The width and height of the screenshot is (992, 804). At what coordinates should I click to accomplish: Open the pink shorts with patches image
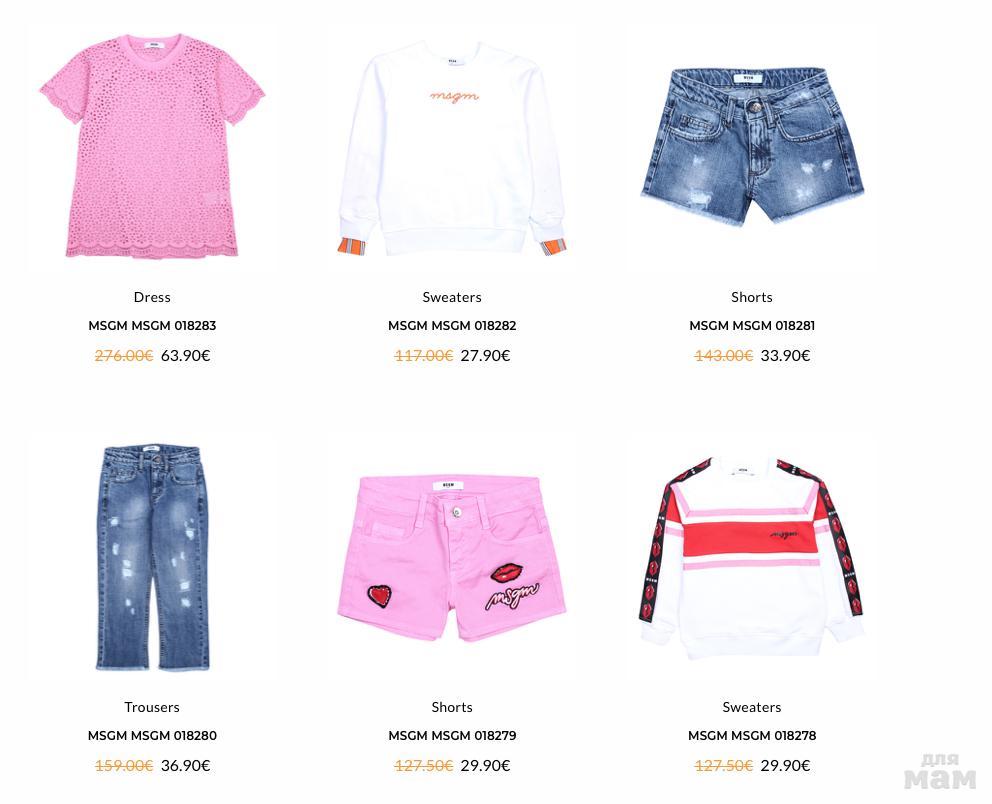[452, 558]
